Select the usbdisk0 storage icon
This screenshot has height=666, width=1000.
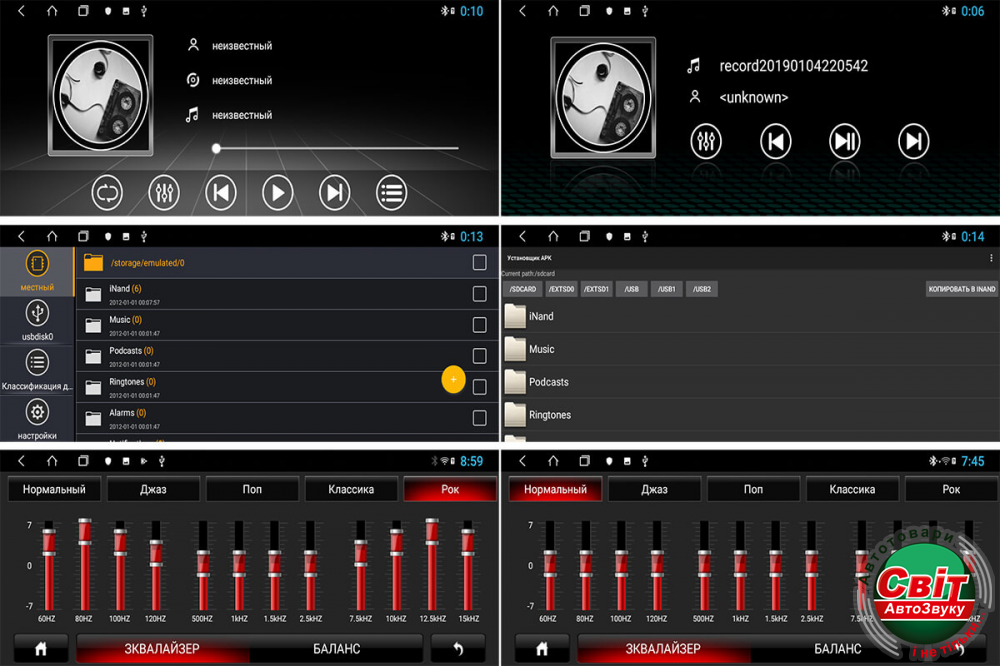click(x=37, y=314)
